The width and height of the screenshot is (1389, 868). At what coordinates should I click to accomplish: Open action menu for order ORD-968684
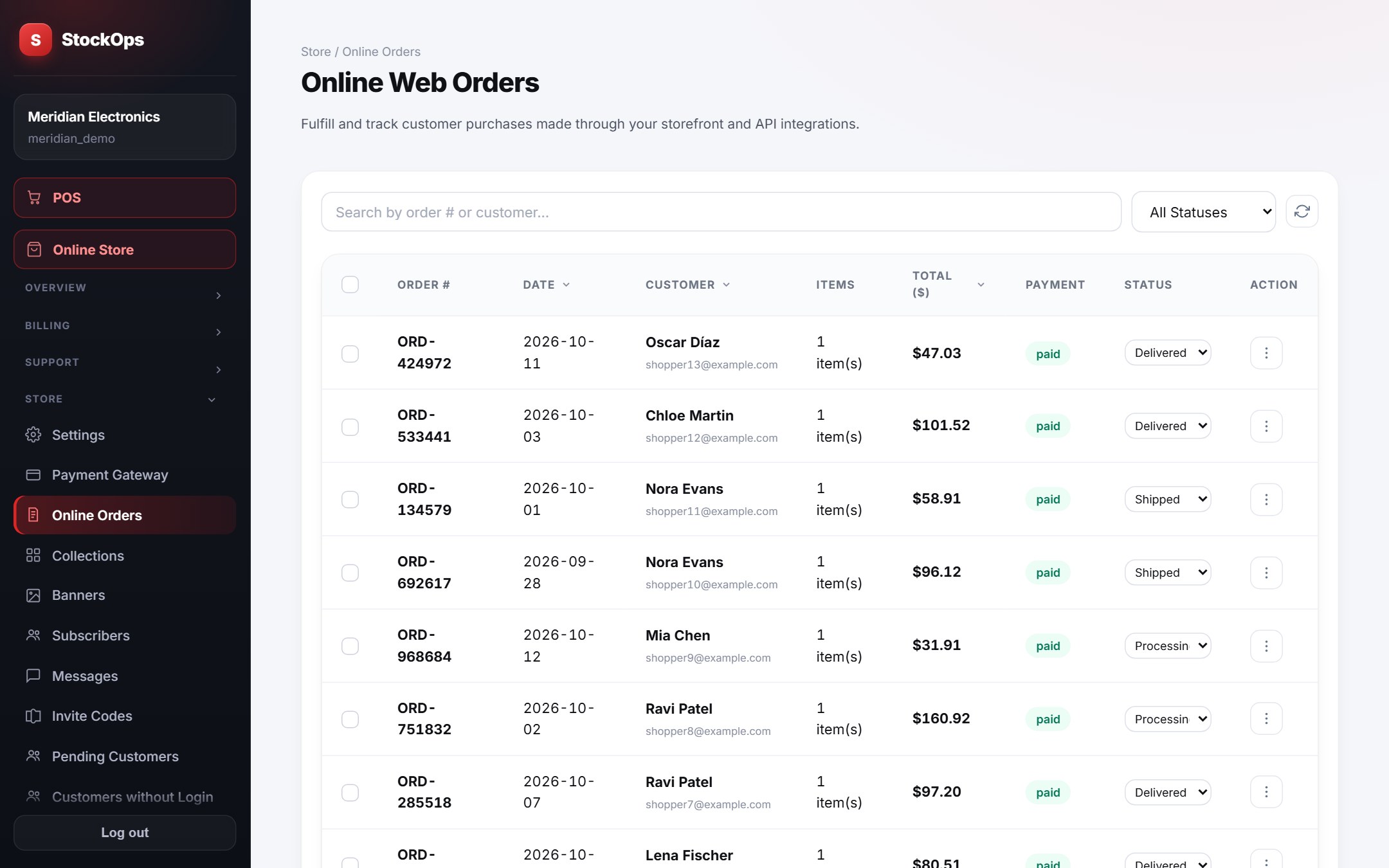coord(1266,646)
